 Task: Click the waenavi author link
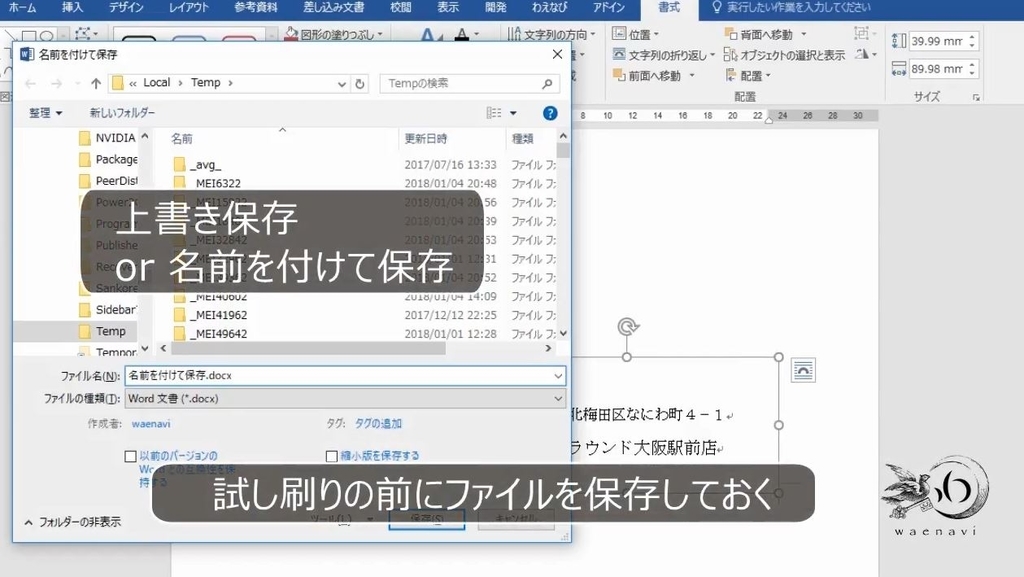(151, 424)
